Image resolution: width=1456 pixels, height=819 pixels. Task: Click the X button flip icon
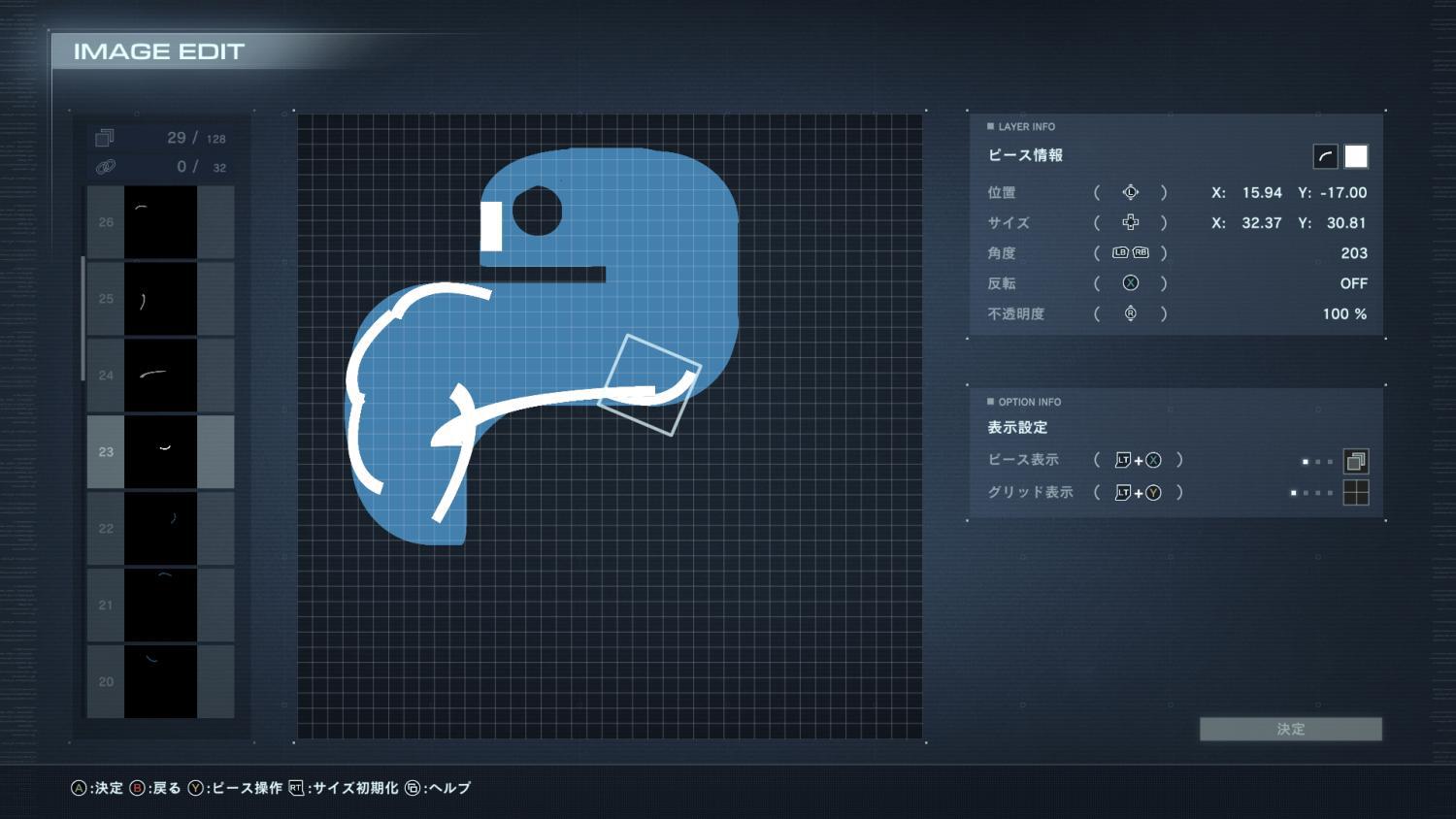tap(1131, 283)
